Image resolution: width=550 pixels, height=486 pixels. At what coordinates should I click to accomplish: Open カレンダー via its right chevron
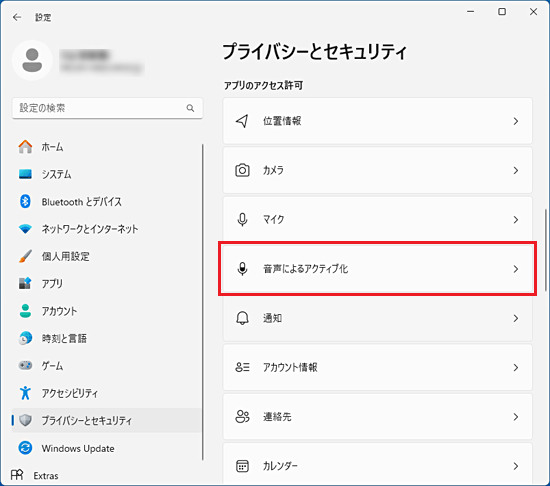pyautogui.click(x=516, y=466)
